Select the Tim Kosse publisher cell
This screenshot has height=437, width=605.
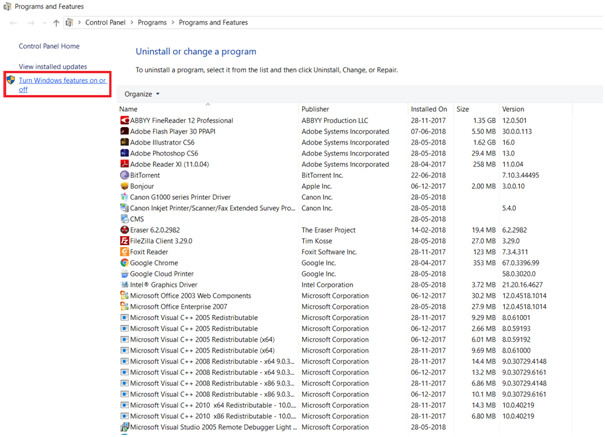(317, 241)
